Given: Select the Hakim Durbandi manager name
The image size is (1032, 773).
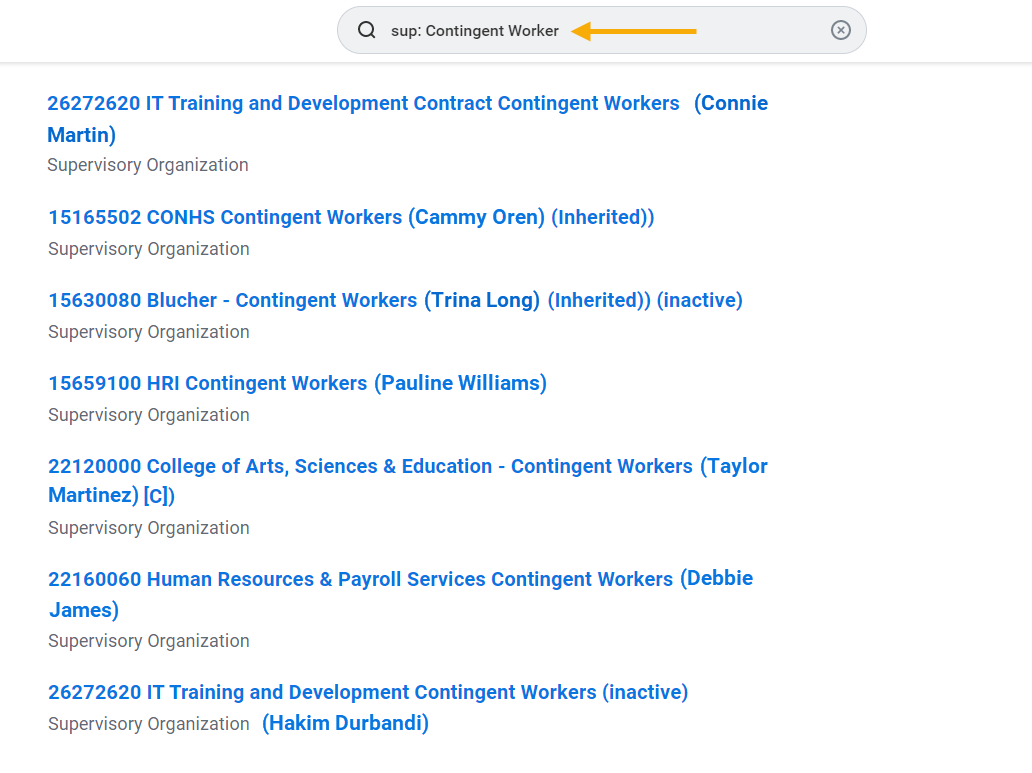Looking at the screenshot, I should coord(345,723).
